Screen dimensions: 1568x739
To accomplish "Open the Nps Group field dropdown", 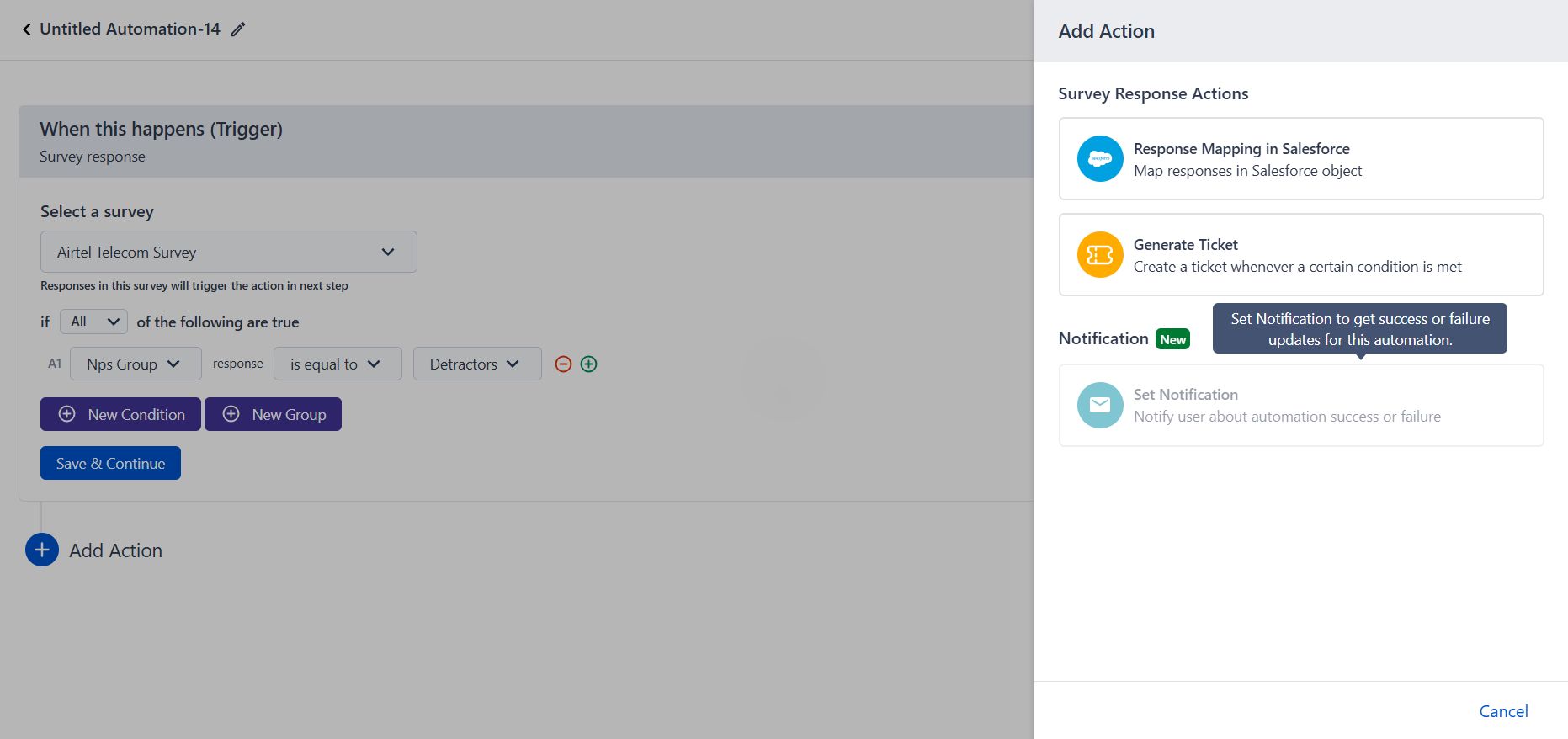I will pyautogui.click(x=135, y=364).
